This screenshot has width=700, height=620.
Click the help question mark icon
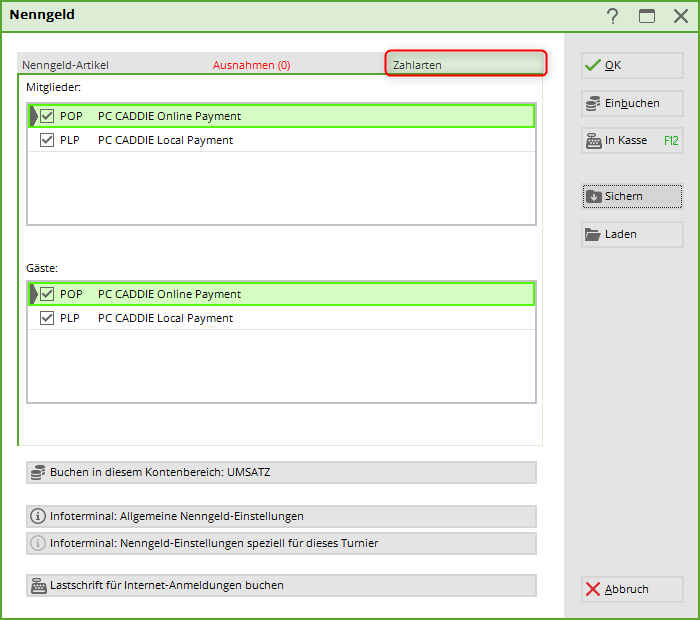click(x=612, y=16)
